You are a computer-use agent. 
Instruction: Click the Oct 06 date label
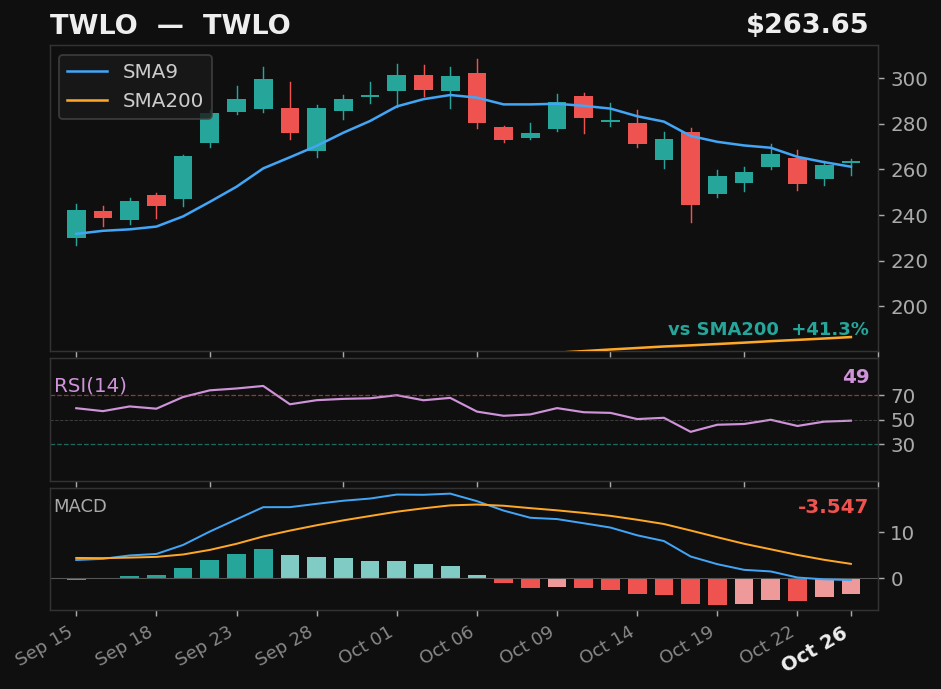coord(446,644)
